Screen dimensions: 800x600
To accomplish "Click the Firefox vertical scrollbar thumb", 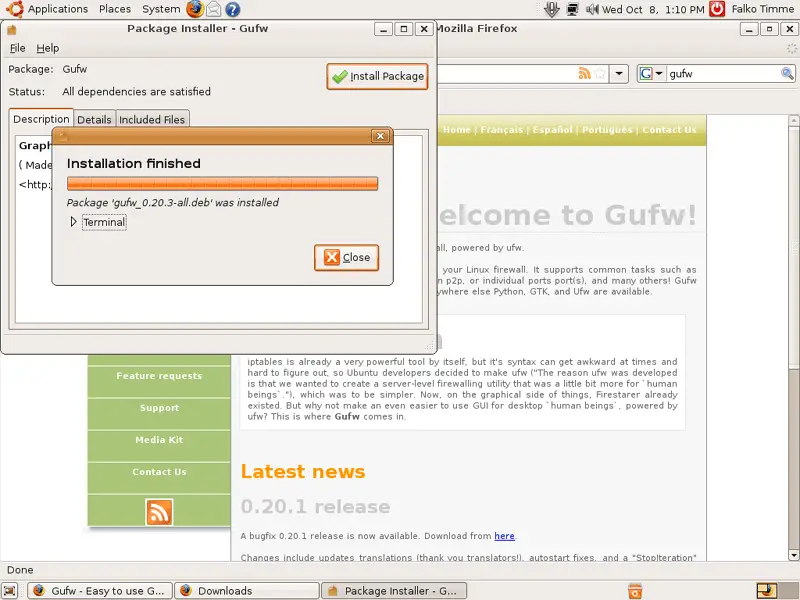I will (x=793, y=245).
